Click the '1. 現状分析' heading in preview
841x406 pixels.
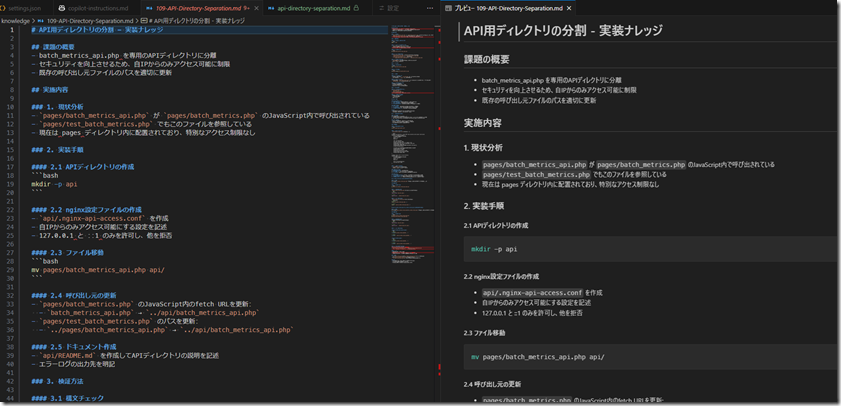(x=483, y=147)
